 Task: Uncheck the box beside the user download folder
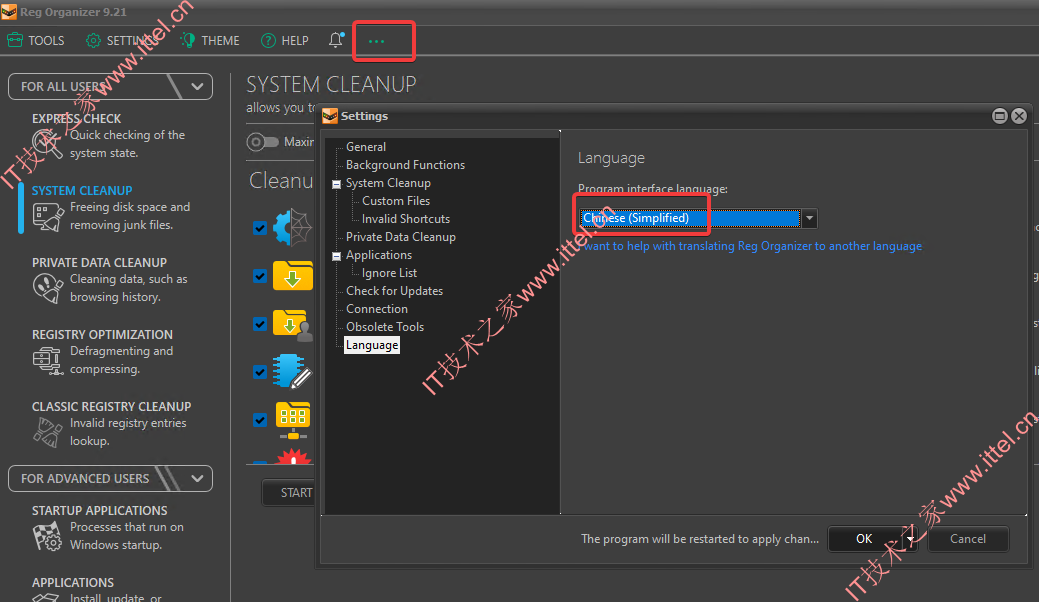pos(260,324)
